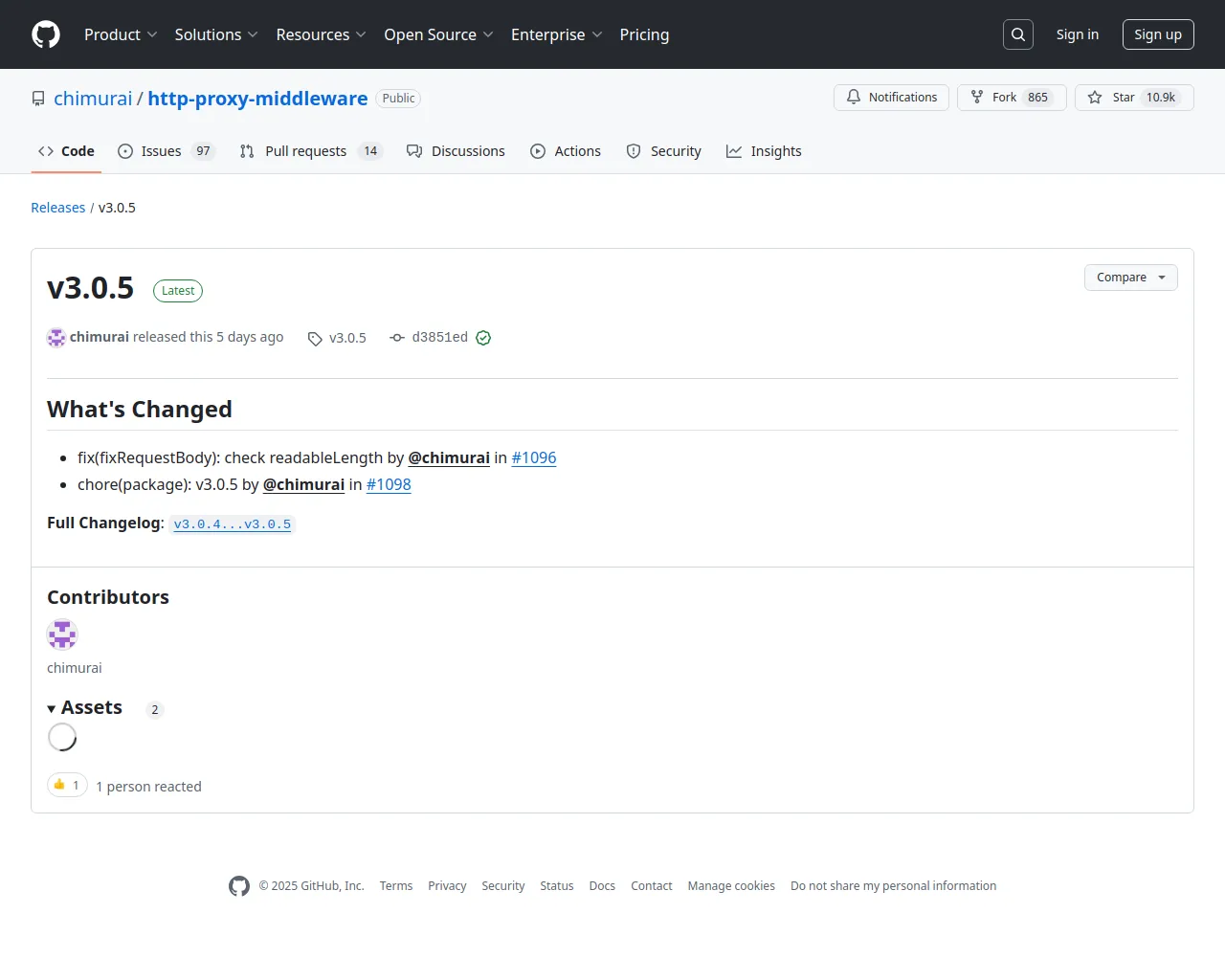
Task: Click the Releases breadcrumb link
Action: point(57,208)
